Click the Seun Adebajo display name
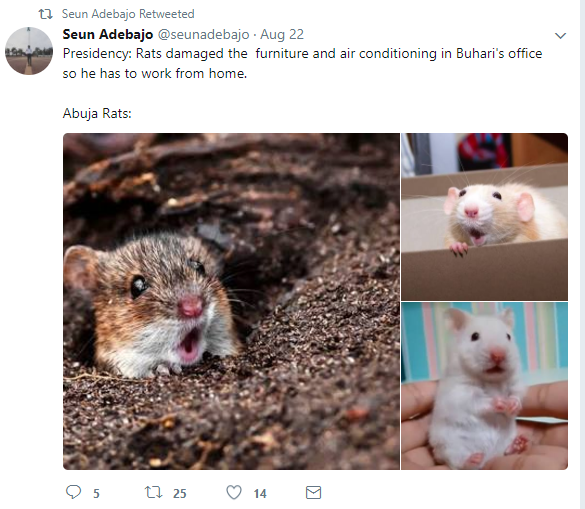585x509 pixels. 108,34
